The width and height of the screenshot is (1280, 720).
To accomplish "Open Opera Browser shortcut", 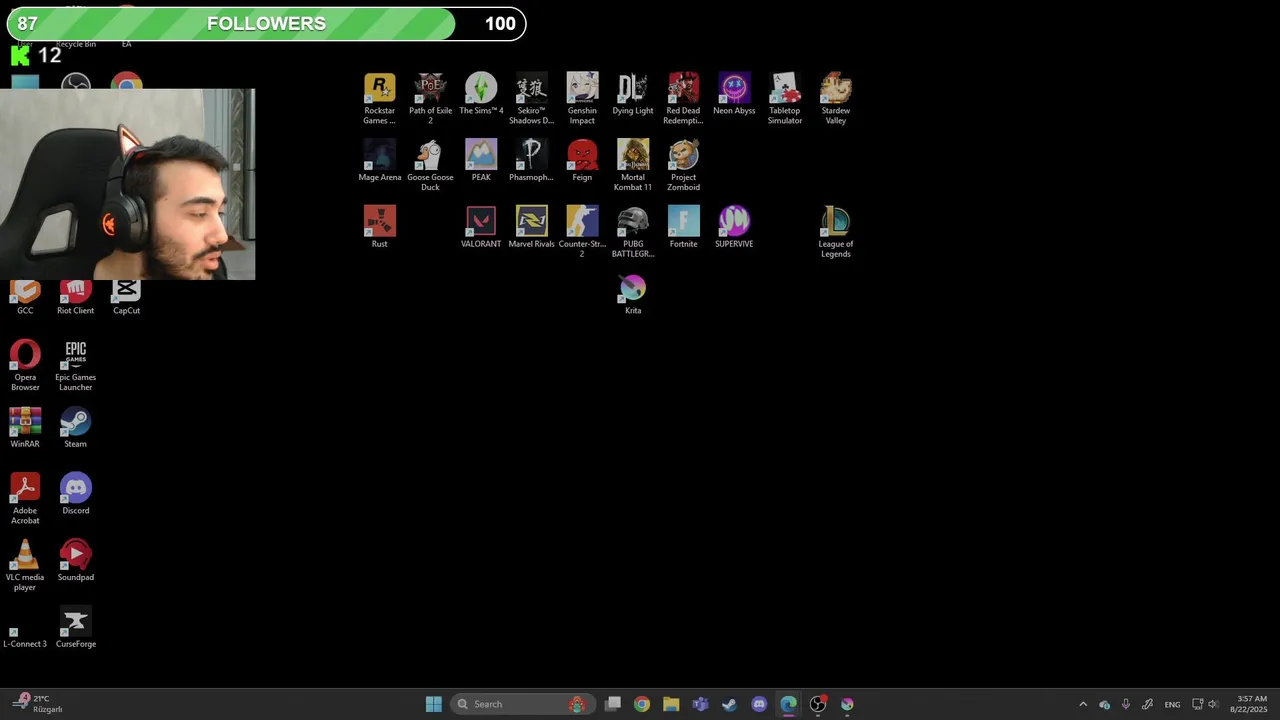I will (x=25, y=365).
